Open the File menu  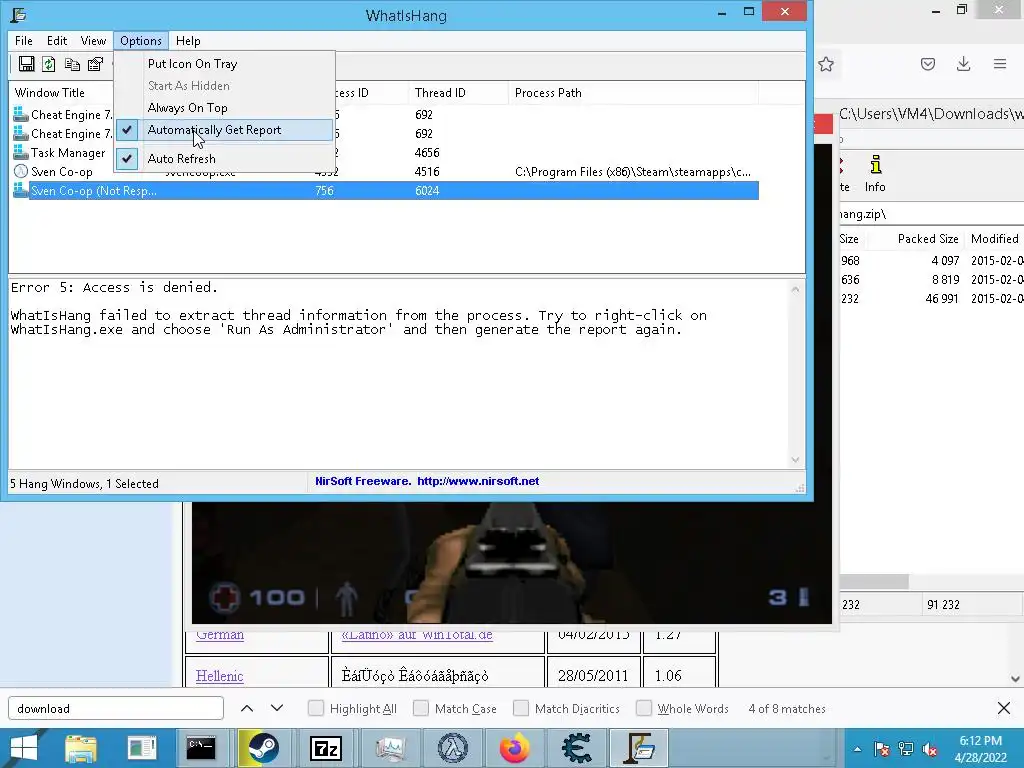[24, 40]
